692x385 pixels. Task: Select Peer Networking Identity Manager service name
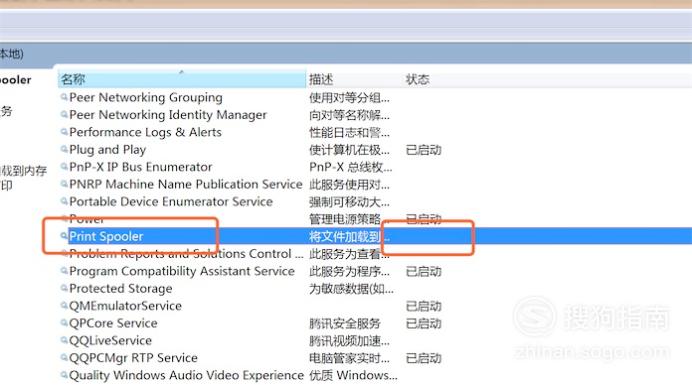click(x=168, y=115)
